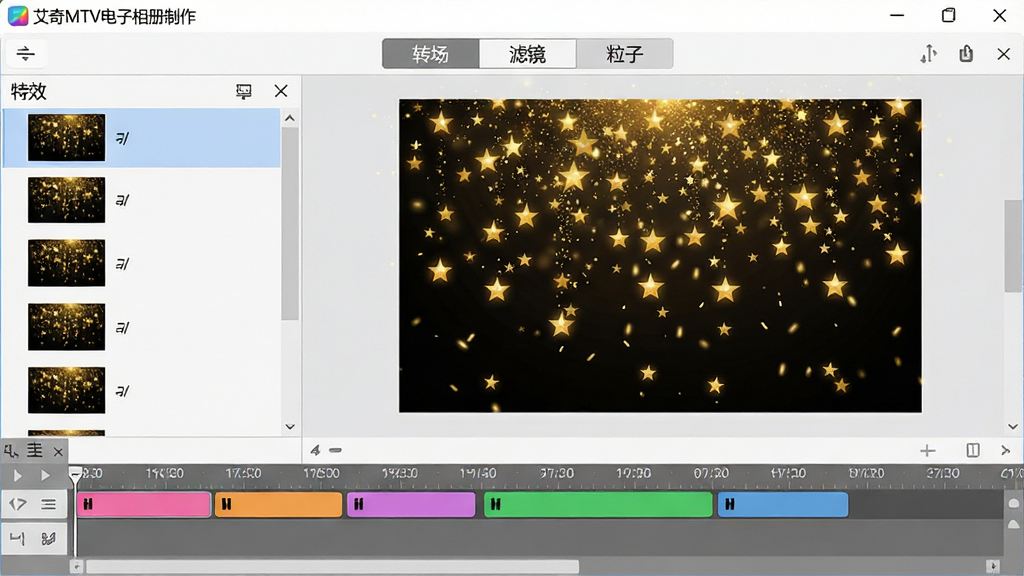Click the marker icon on the pink clip
This screenshot has height=576, width=1024.
tap(88, 504)
